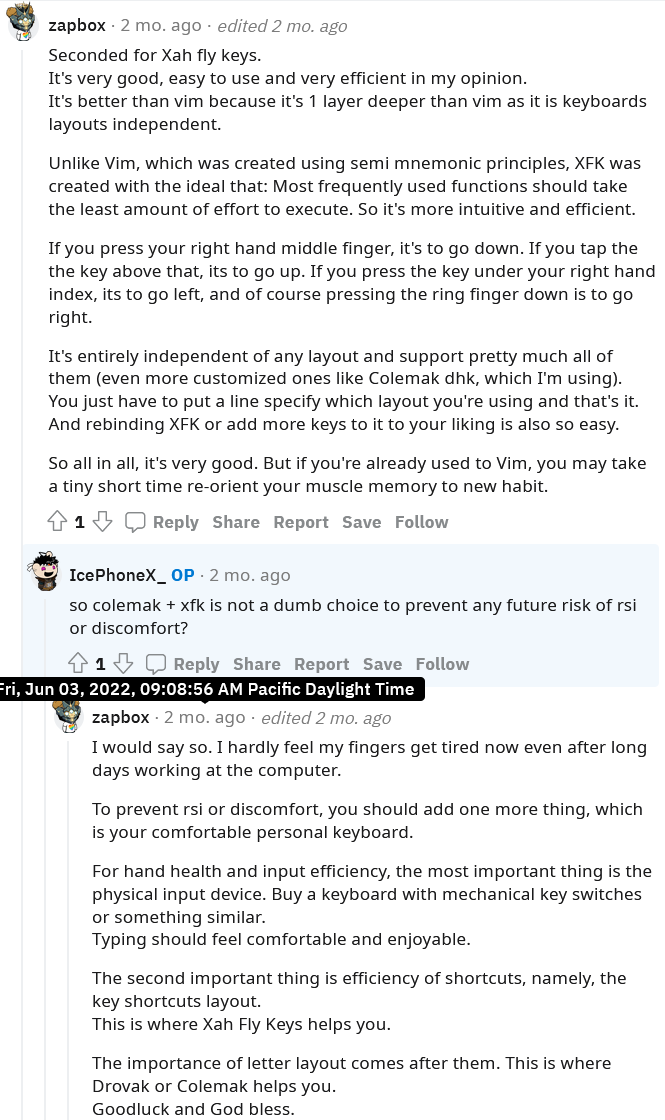Share IcePhoneX_'s comment

point(257,664)
